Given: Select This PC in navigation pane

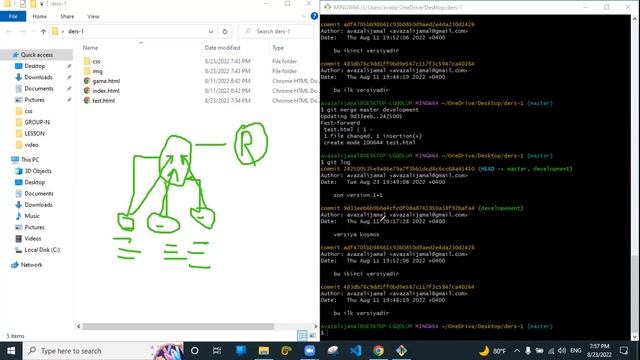Looking at the screenshot, I should (30, 160).
